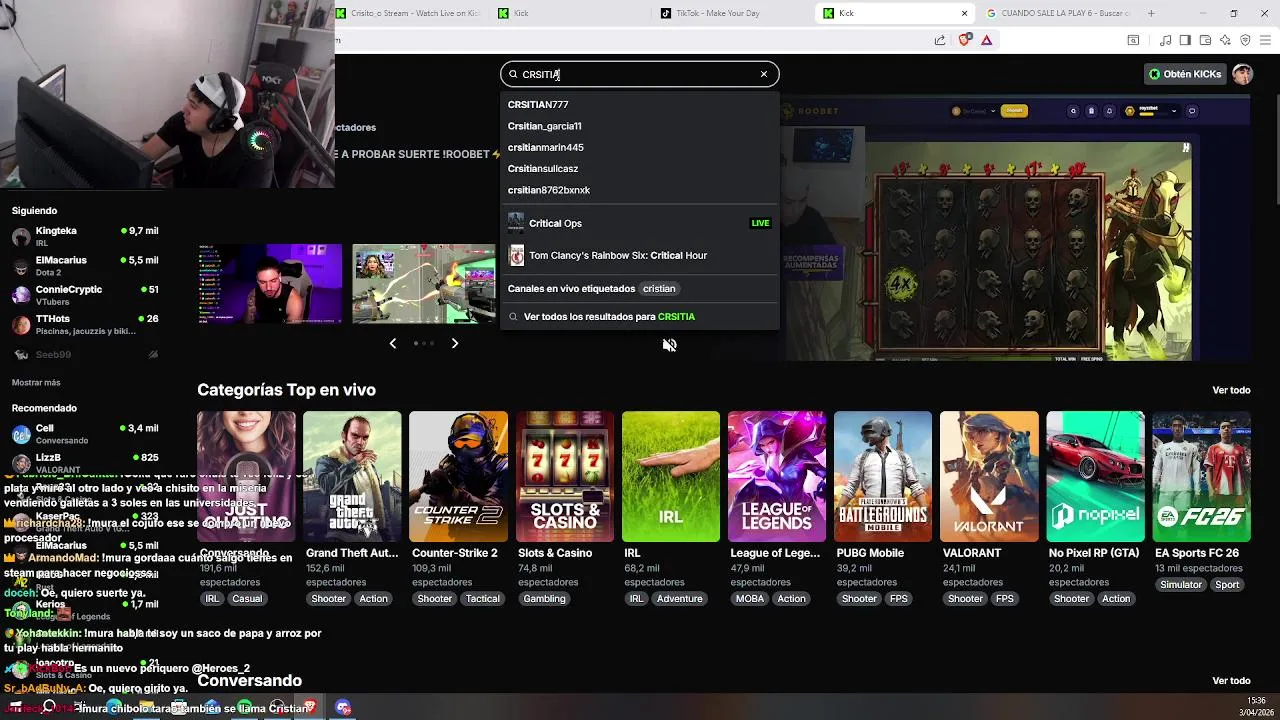This screenshot has width=1280, height=720.
Task: Open the Conversando category card
Action: pyautogui.click(x=246, y=477)
